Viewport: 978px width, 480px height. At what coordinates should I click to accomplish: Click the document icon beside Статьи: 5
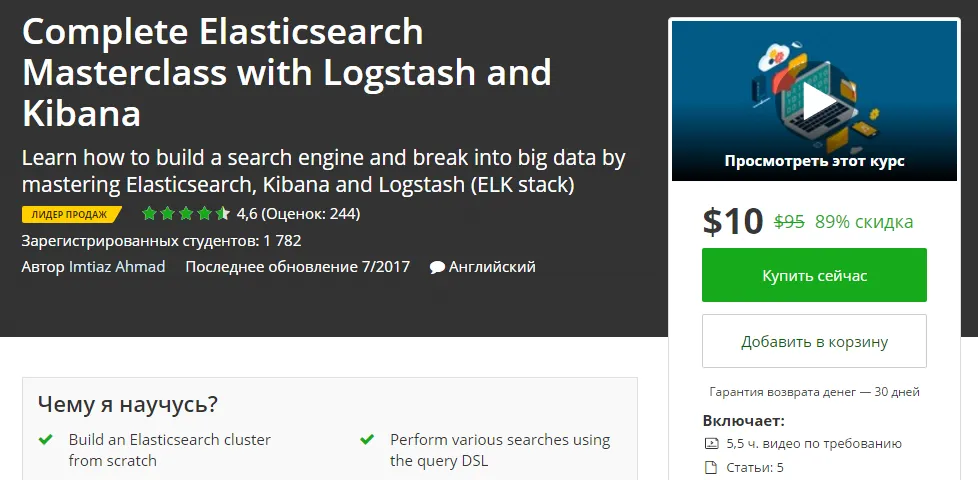711,467
